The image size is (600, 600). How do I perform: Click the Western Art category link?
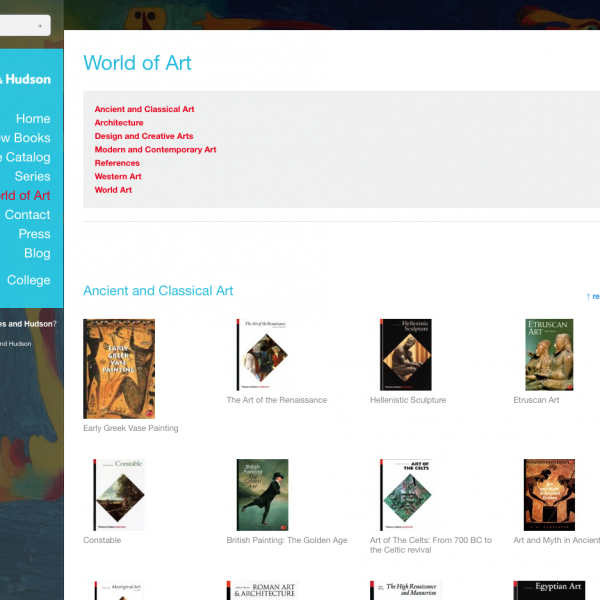(118, 177)
